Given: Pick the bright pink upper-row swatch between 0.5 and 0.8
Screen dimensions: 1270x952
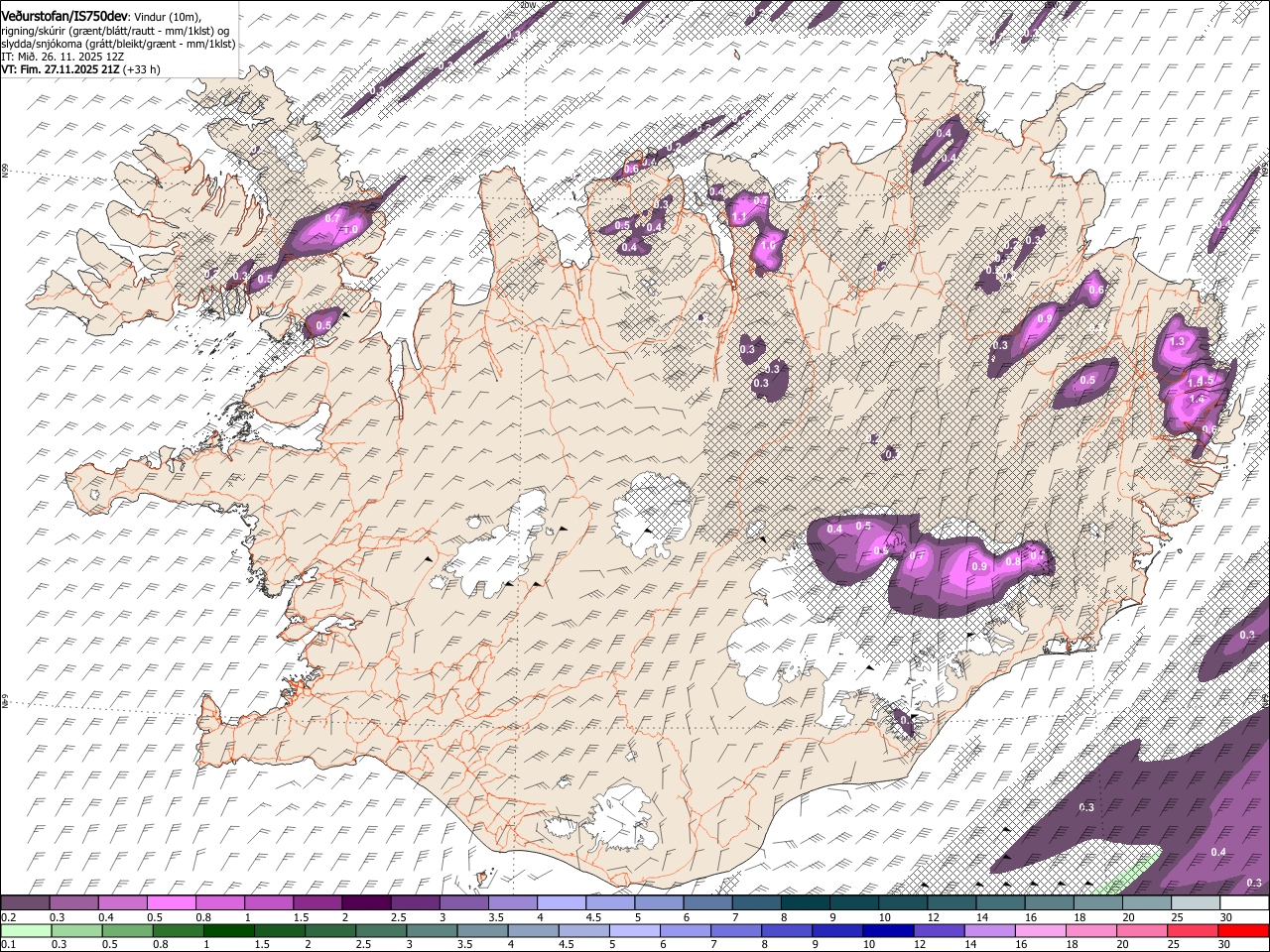Looking at the screenshot, I should pyautogui.click(x=172, y=902).
